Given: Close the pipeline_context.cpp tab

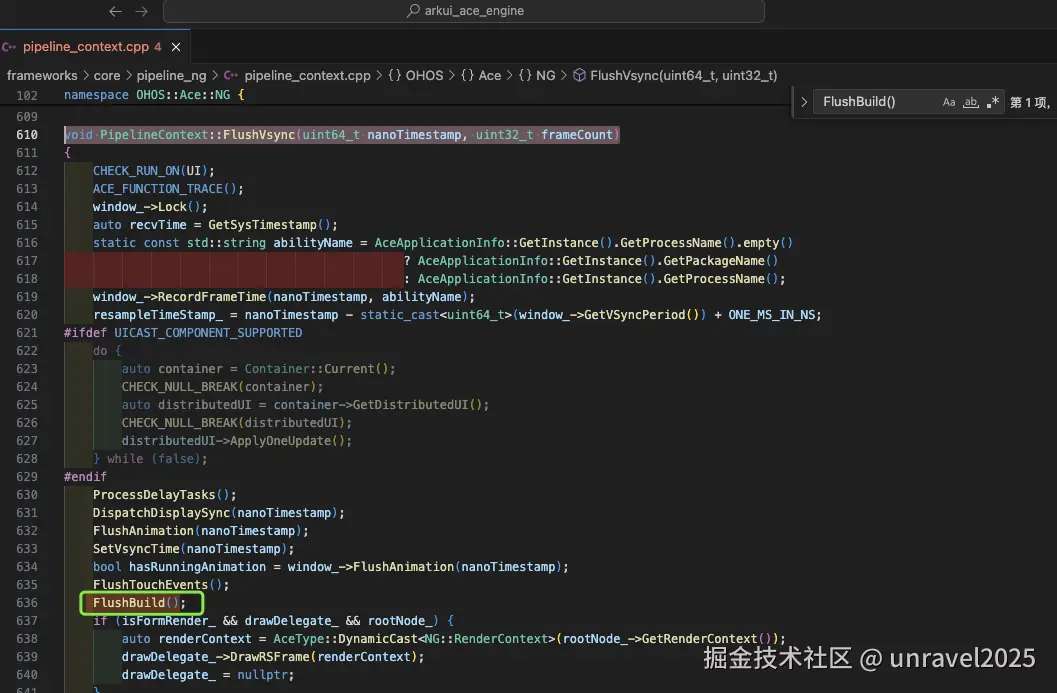Looking at the screenshot, I should click(176, 47).
